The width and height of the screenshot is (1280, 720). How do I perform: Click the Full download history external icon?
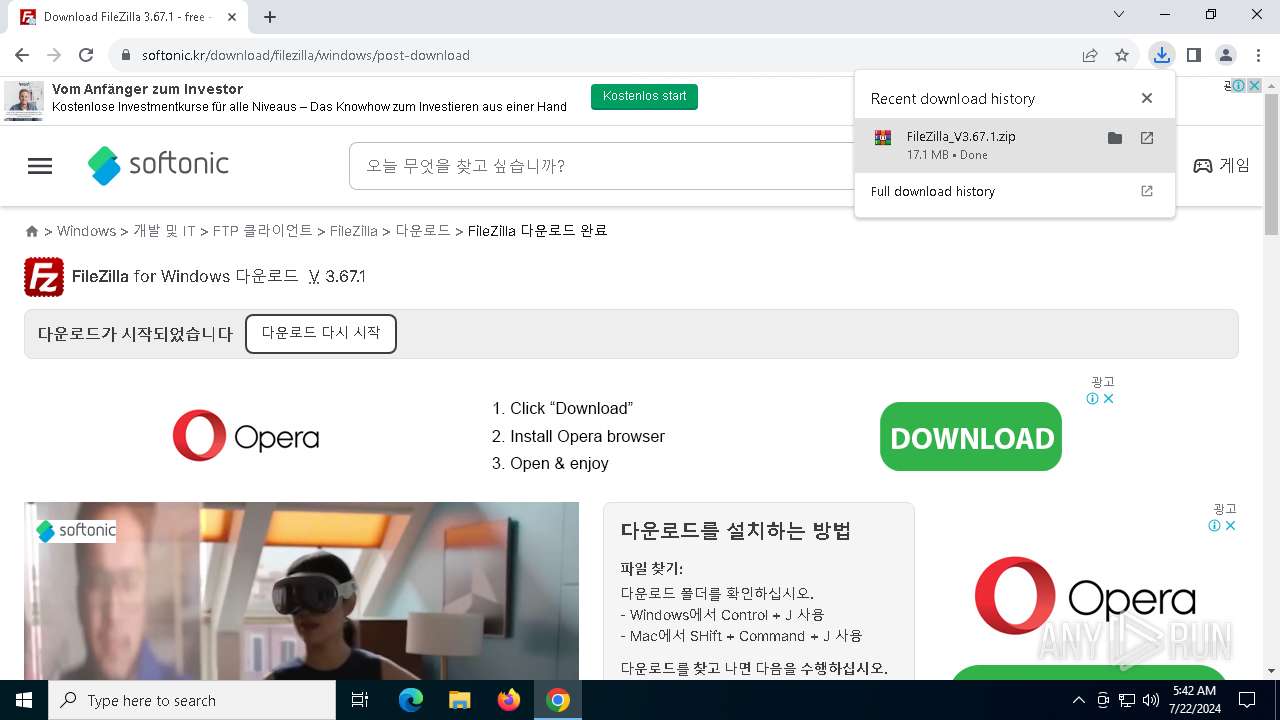click(1147, 191)
